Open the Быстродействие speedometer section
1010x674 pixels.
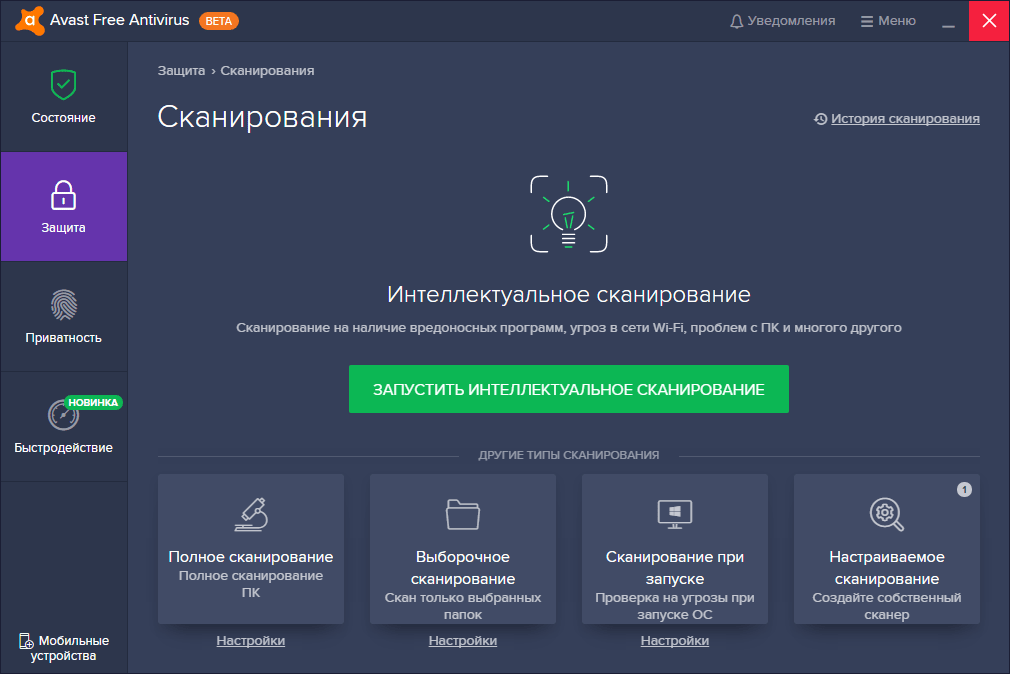pyautogui.click(x=64, y=427)
